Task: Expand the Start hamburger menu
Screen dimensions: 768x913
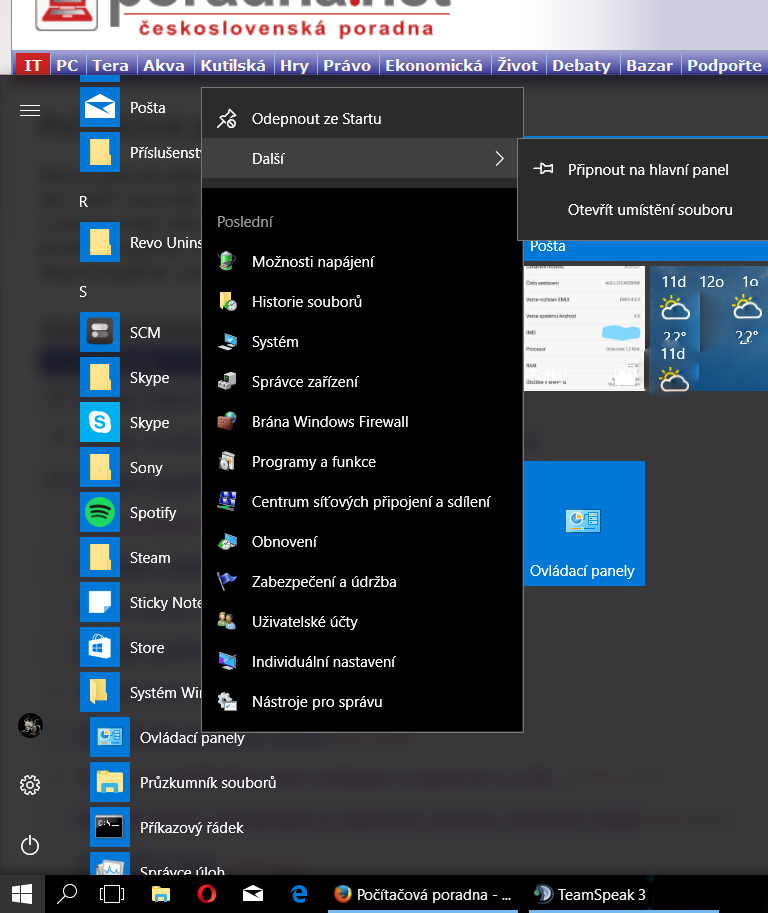Action: coord(30,110)
